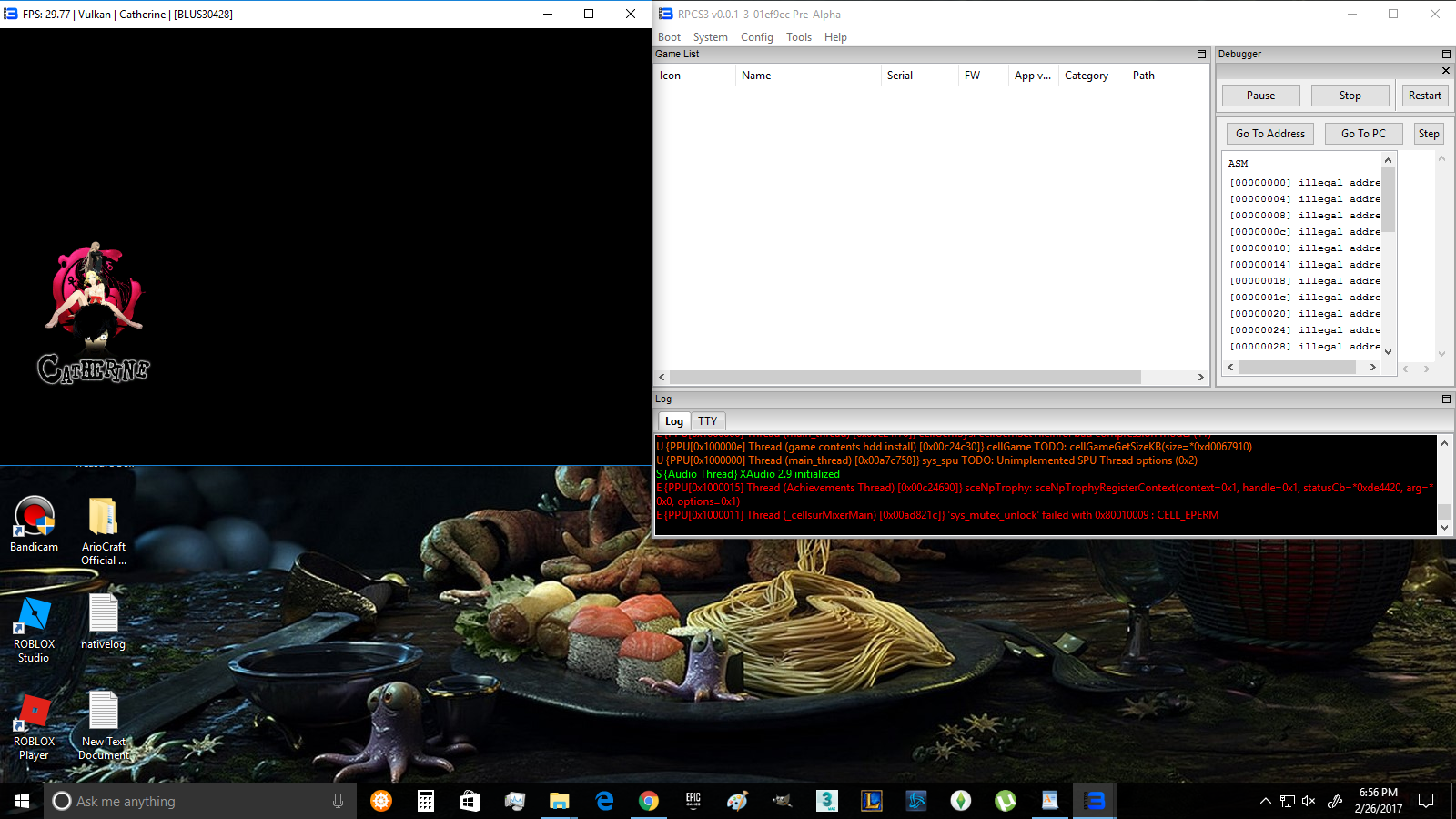This screenshot has width=1456, height=819.
Task: Open the Tools menu in RPCS3
Action: click(799, 37)
